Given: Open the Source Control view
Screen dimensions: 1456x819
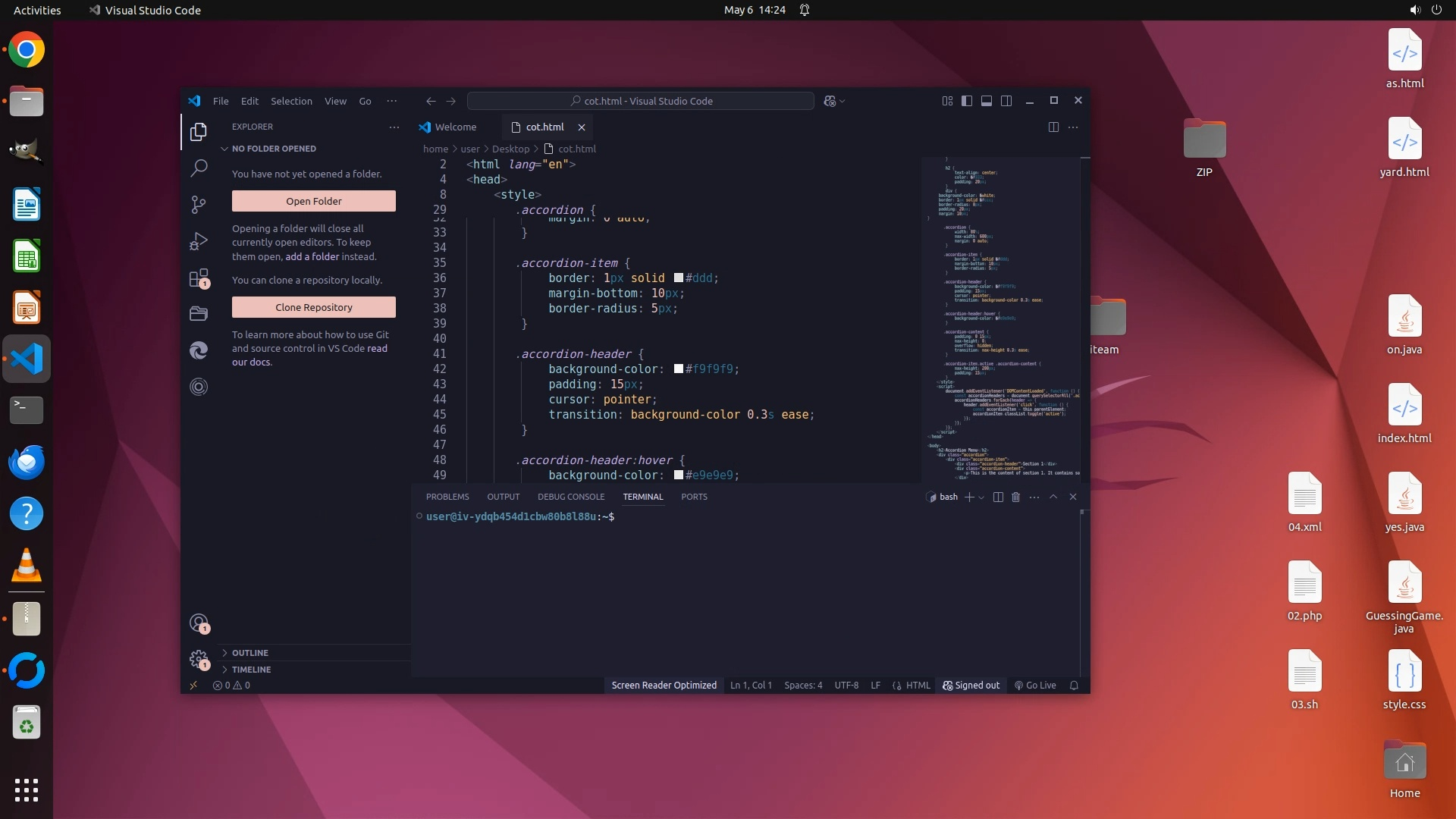Looking at the screenshot, I should (x=199, y=204).
